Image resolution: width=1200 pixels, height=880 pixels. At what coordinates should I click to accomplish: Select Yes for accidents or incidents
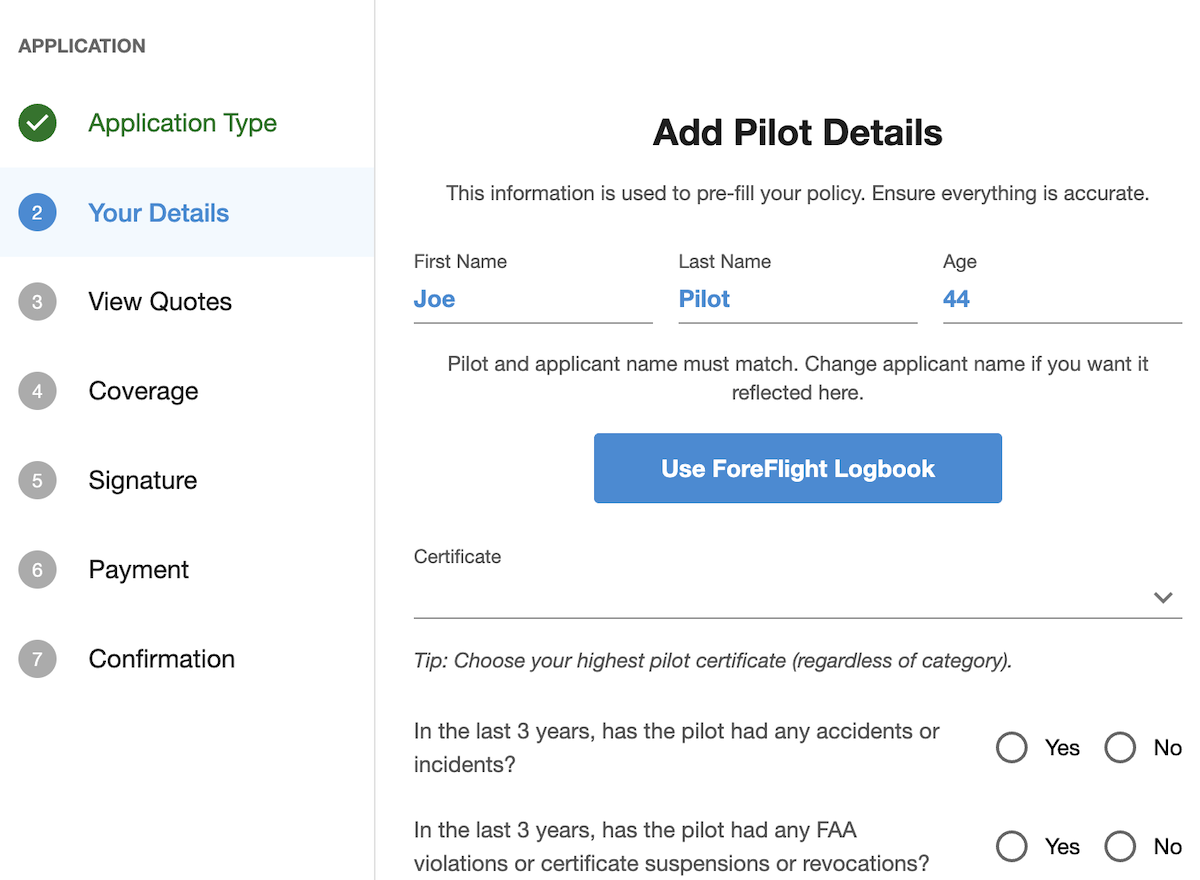pyautogui.click(x=1012, y=748)
